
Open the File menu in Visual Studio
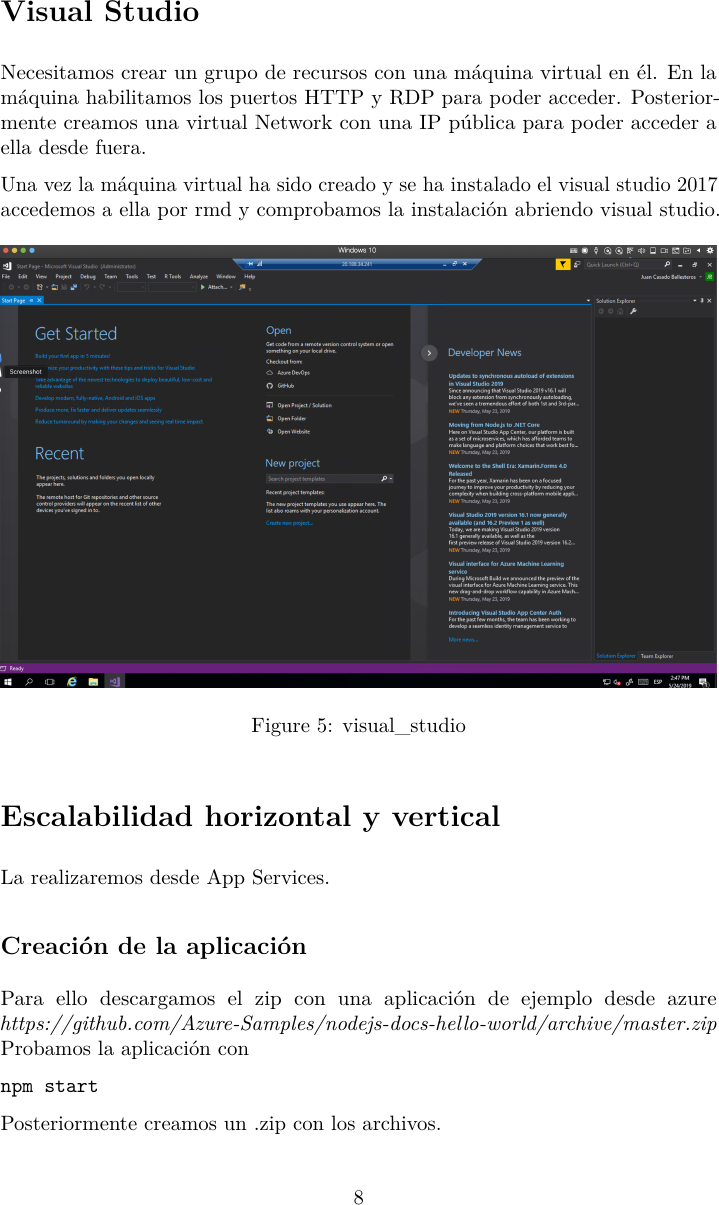[x=6, y=276]
